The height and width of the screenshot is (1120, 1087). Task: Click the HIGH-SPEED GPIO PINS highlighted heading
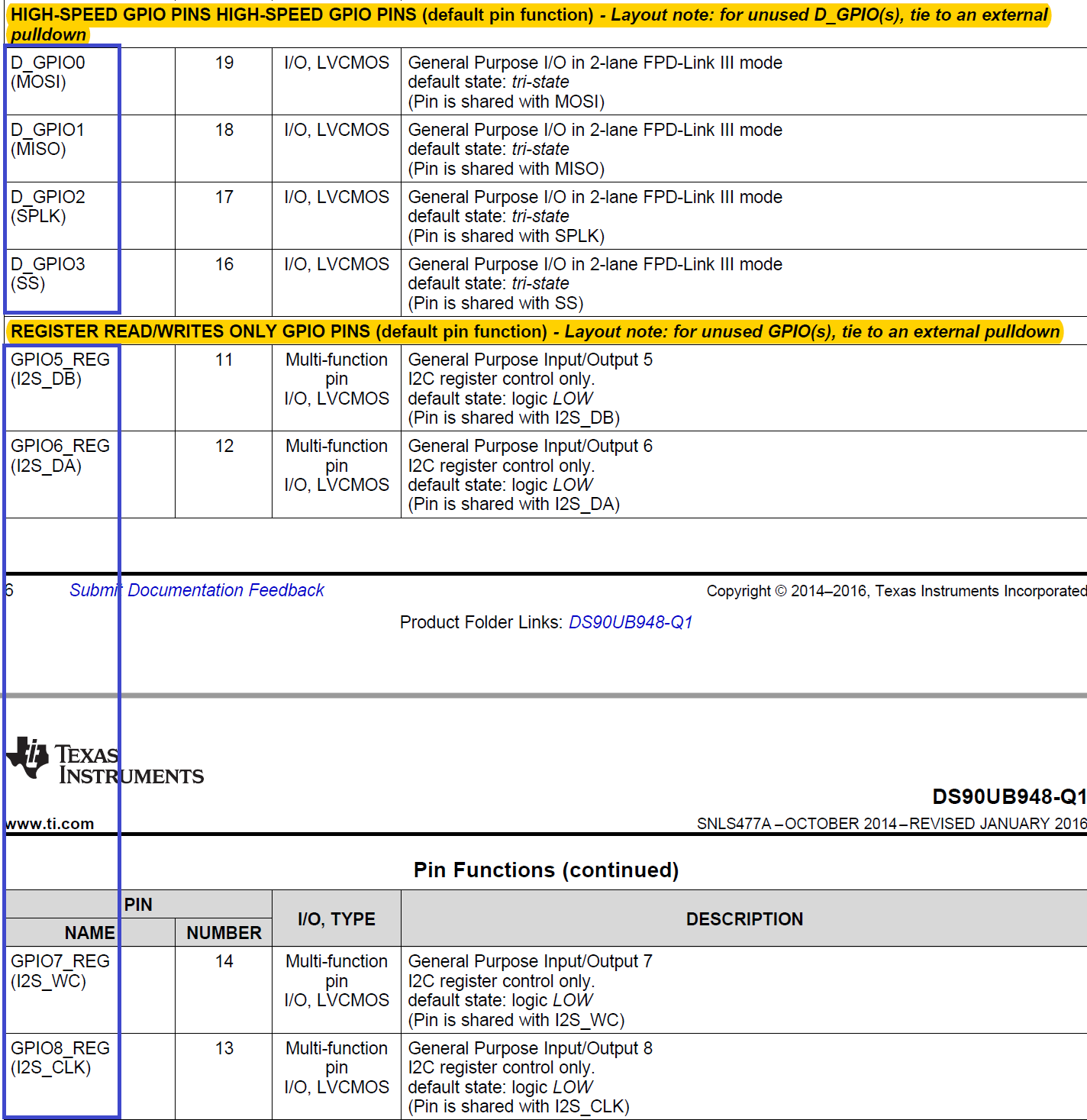point(529,24)
